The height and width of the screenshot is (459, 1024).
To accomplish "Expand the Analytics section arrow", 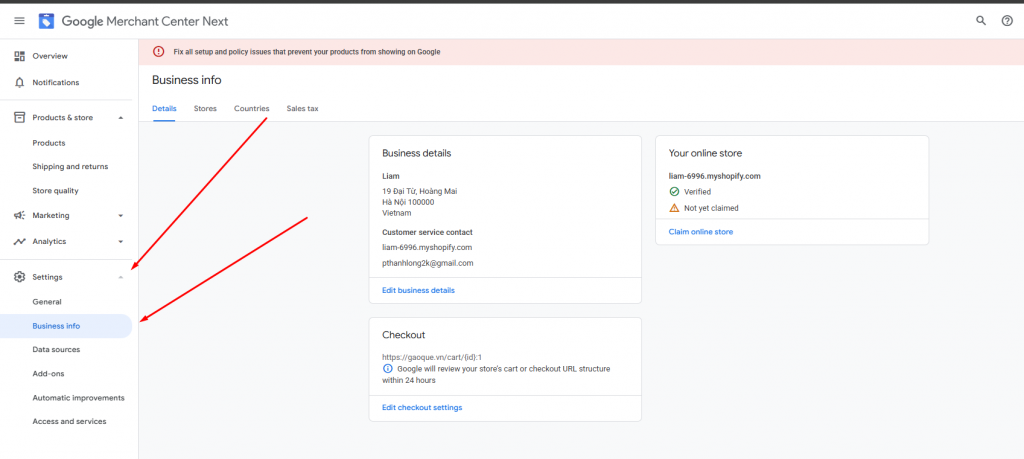I will pos(121,241).
